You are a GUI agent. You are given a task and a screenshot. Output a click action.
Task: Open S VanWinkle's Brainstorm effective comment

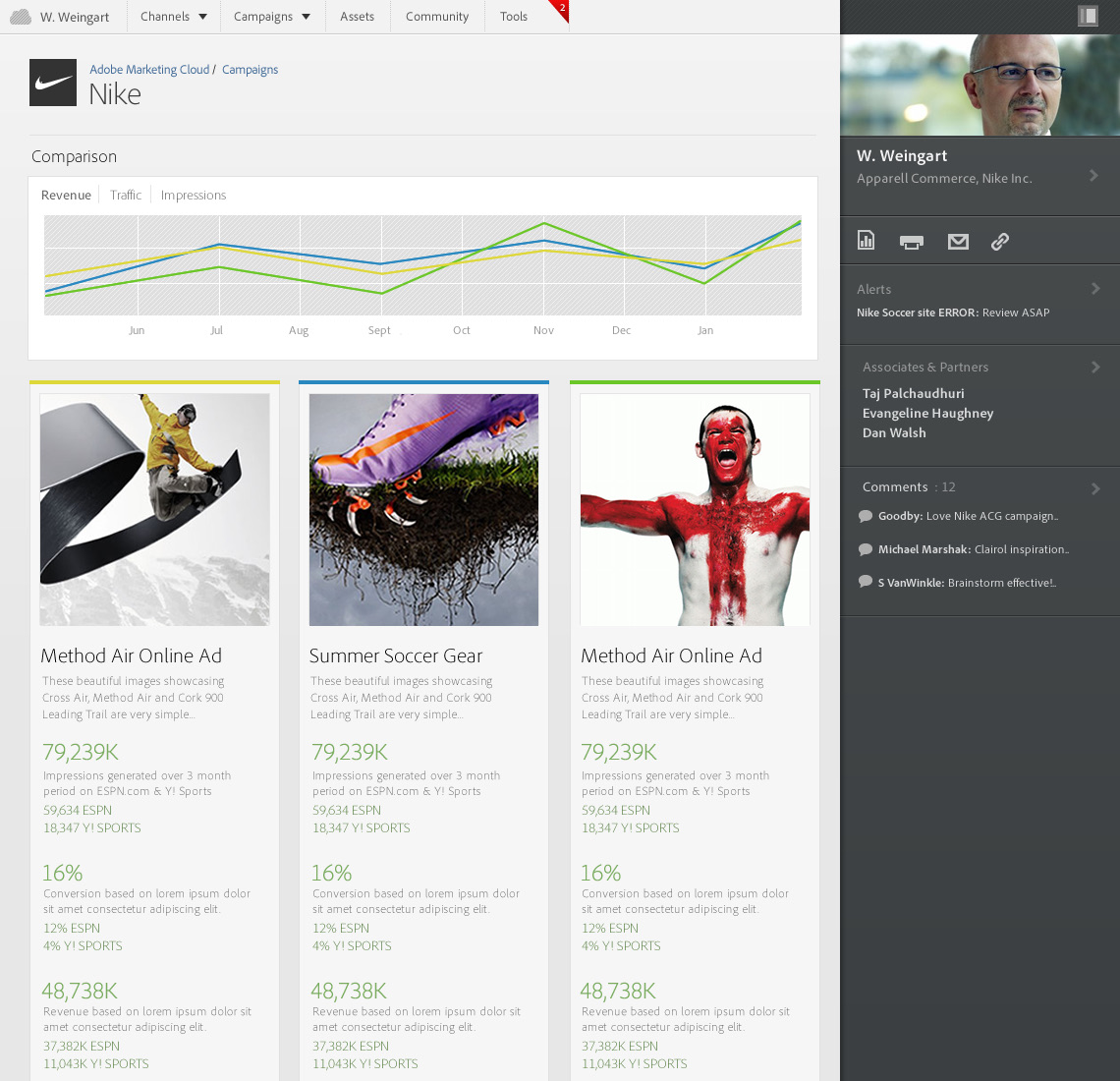coord(967,583)
